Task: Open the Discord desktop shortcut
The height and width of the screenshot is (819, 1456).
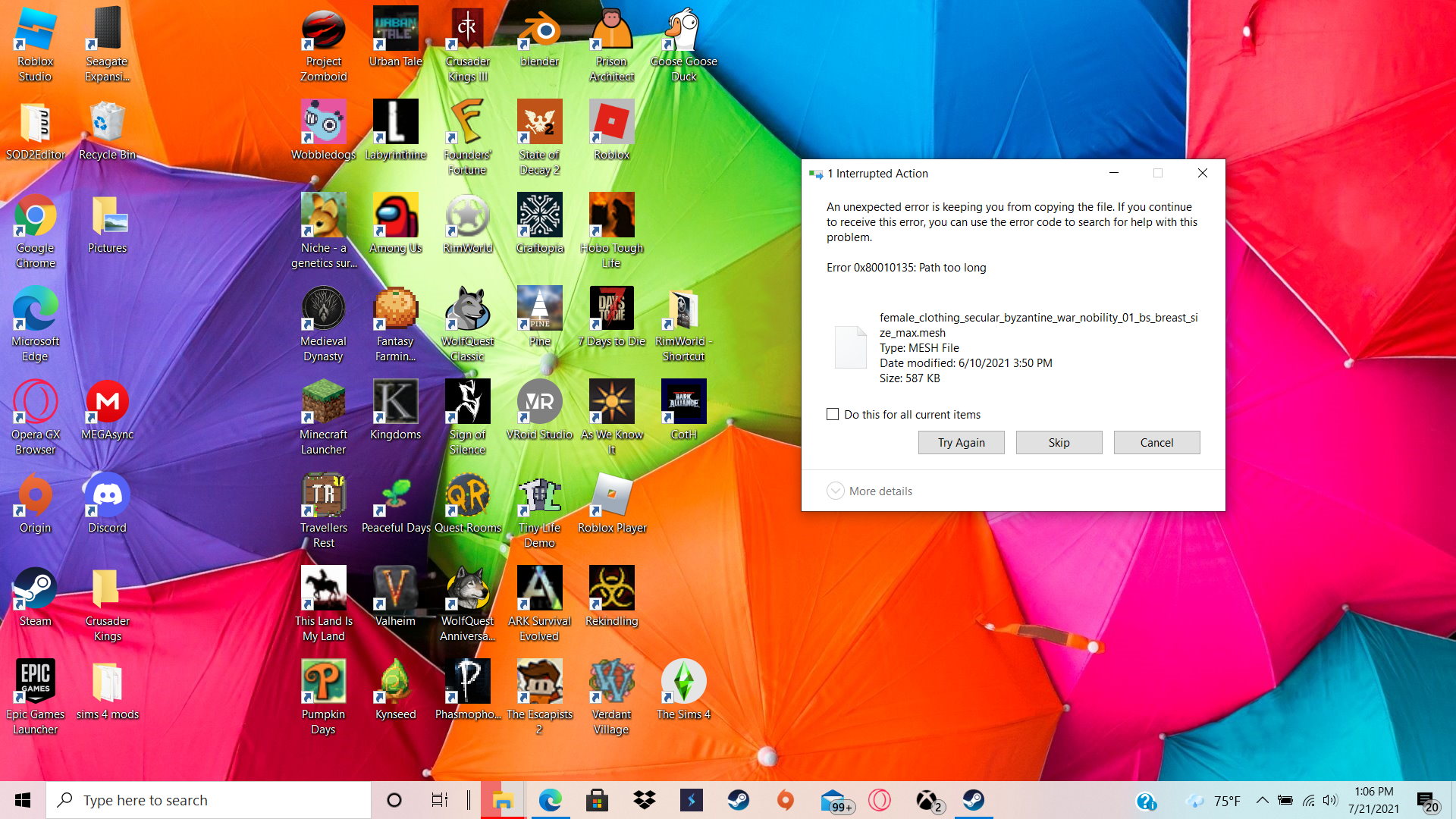Action: (107, 504)
